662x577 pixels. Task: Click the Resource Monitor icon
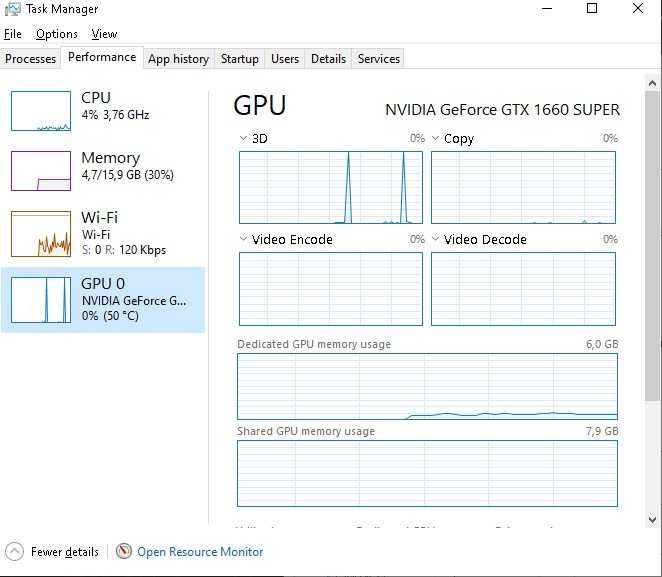point(124,551)
